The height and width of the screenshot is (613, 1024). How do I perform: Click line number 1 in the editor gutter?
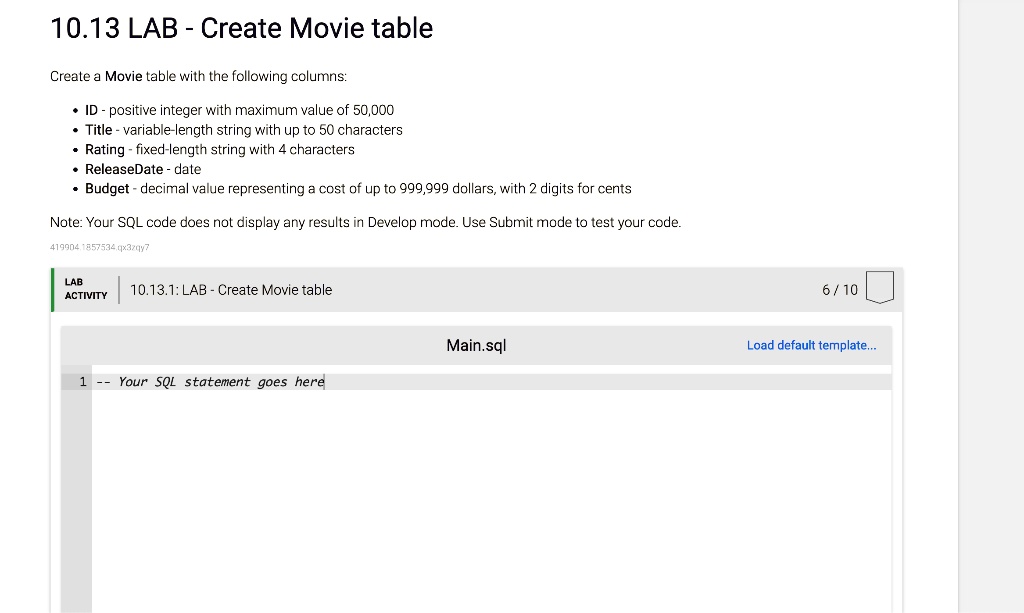(80, 381)
